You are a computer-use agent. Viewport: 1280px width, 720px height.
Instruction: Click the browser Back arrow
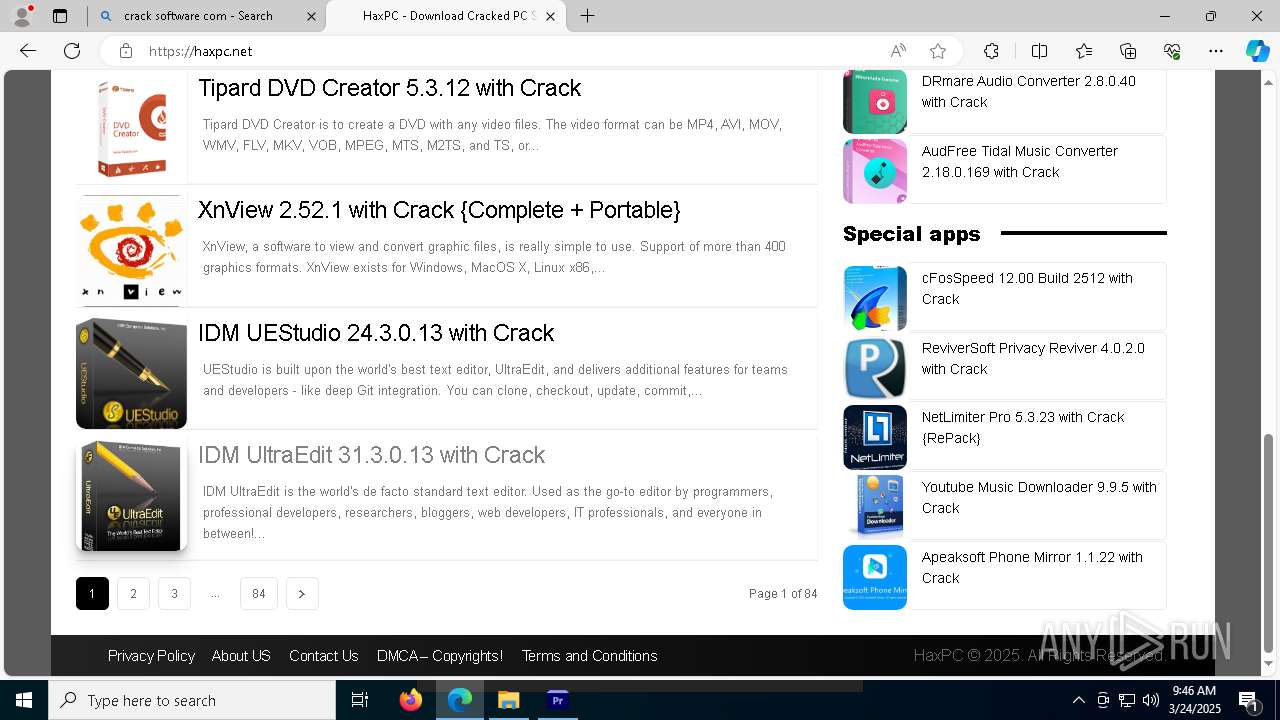[28, 51]
